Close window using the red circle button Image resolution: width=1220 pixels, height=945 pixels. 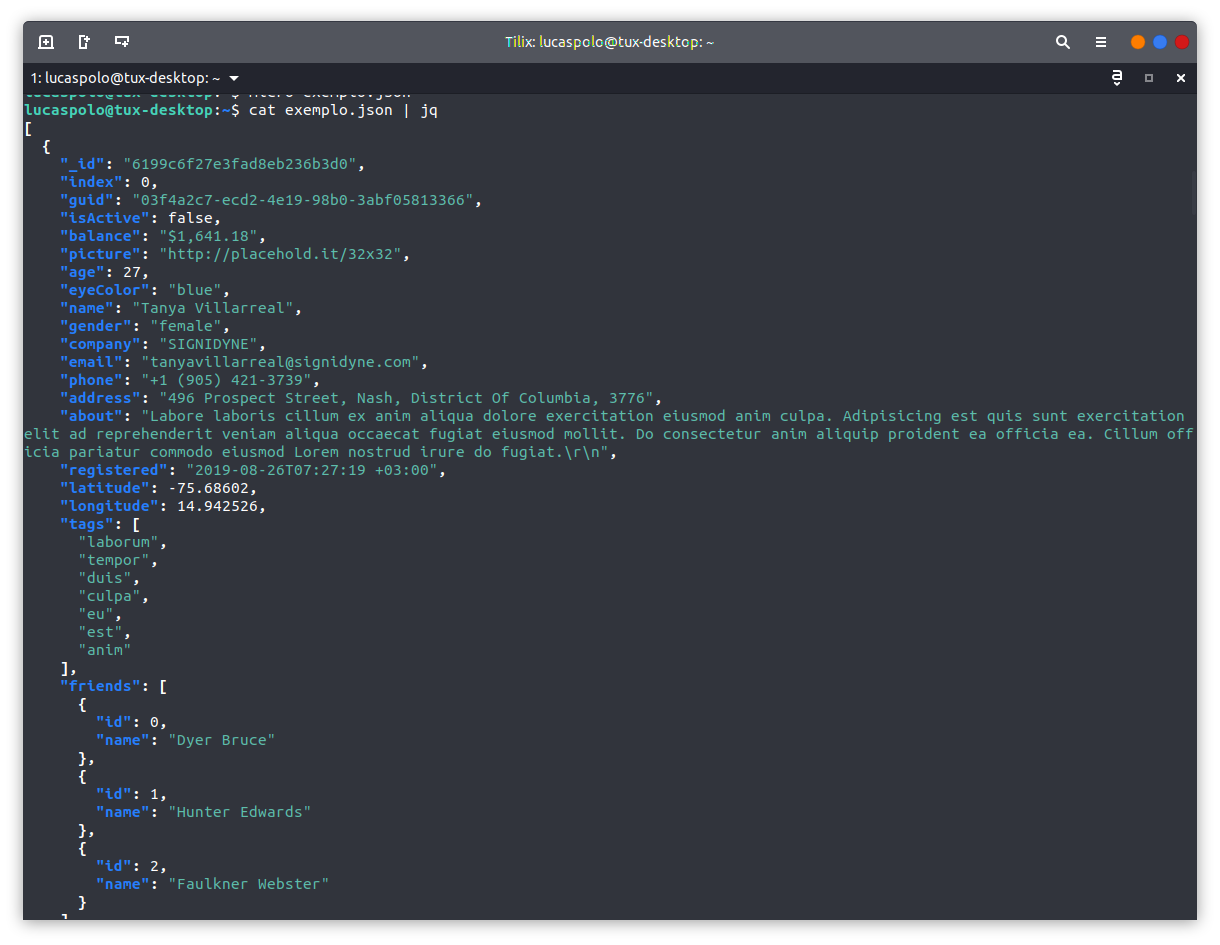pyautogui.click(x=1182, y=42)
